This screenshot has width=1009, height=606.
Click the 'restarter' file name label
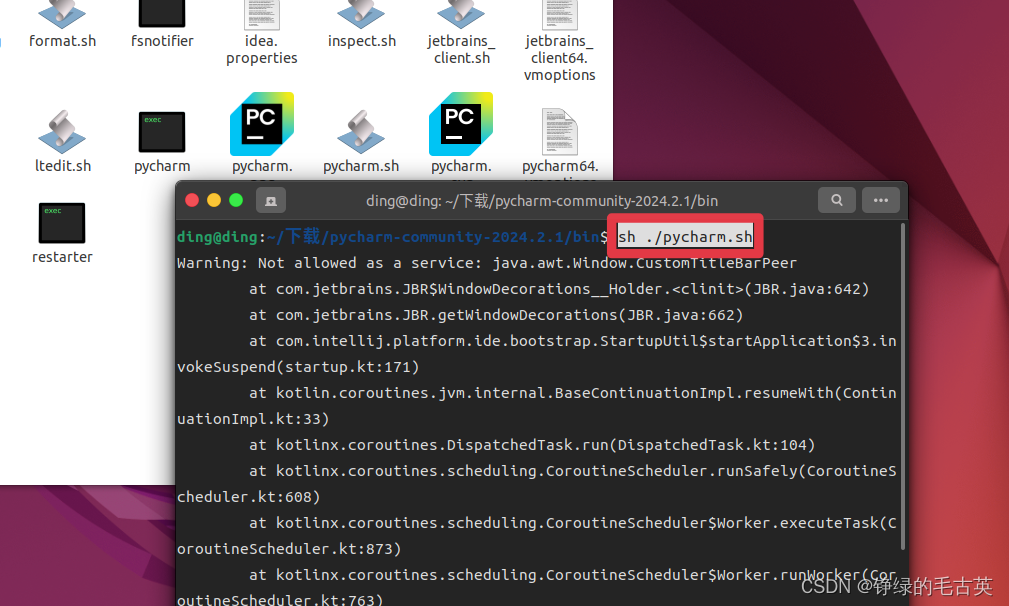click(62, 257)
